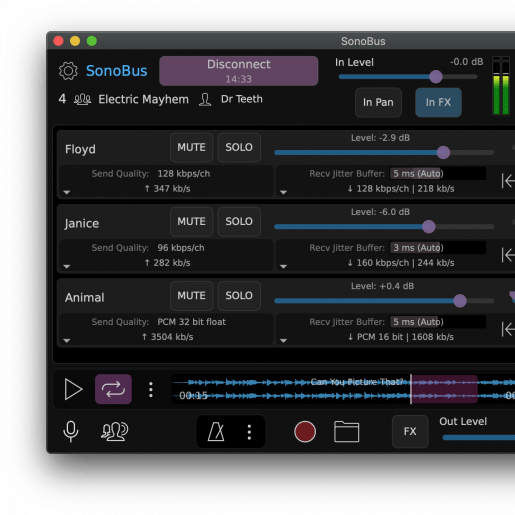
Task: Open the In Pan control
Action: 378,102
